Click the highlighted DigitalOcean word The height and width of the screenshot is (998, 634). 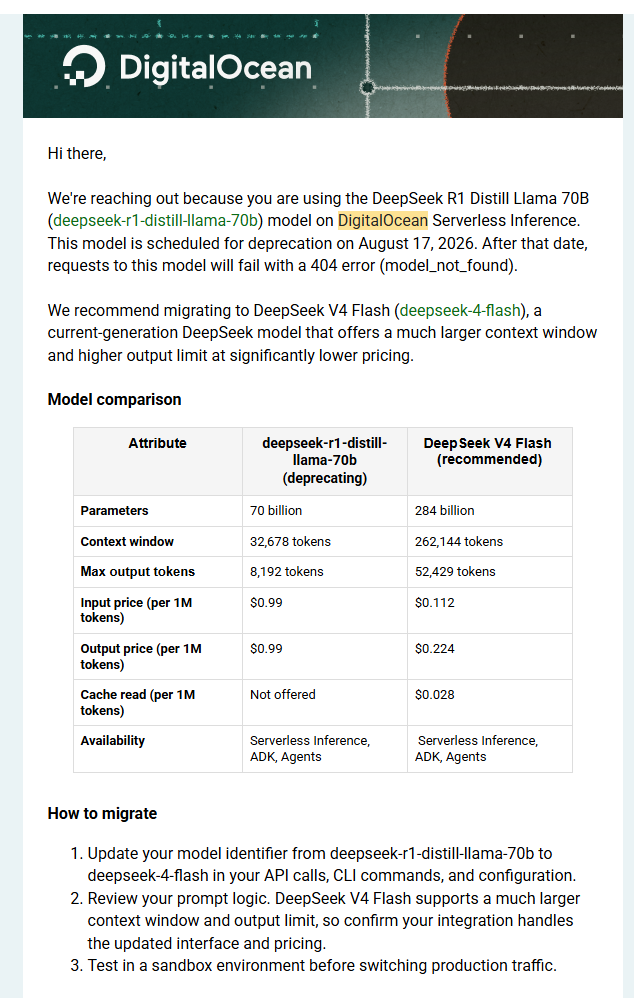click(383, 221)
